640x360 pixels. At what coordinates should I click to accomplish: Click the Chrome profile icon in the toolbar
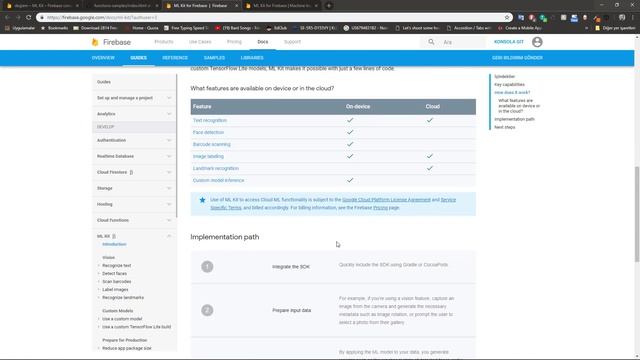pyautogui.click(x=622, y=18)
